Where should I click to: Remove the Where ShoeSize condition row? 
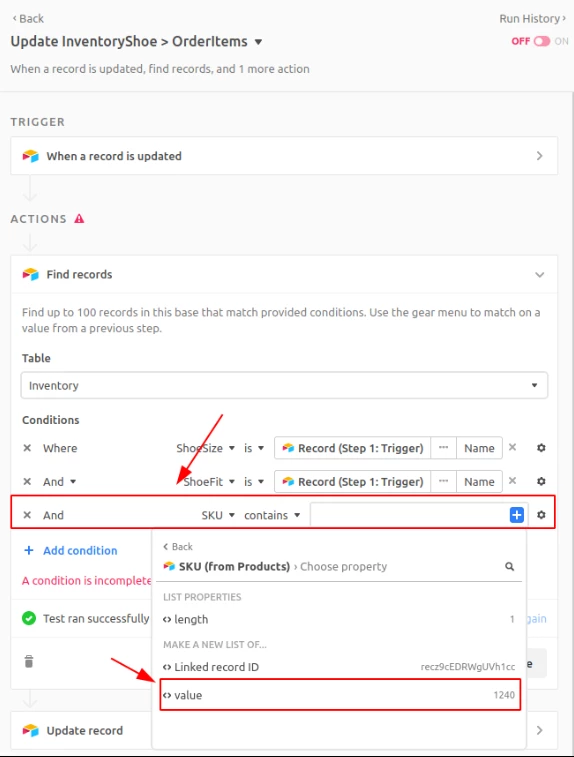27,448
